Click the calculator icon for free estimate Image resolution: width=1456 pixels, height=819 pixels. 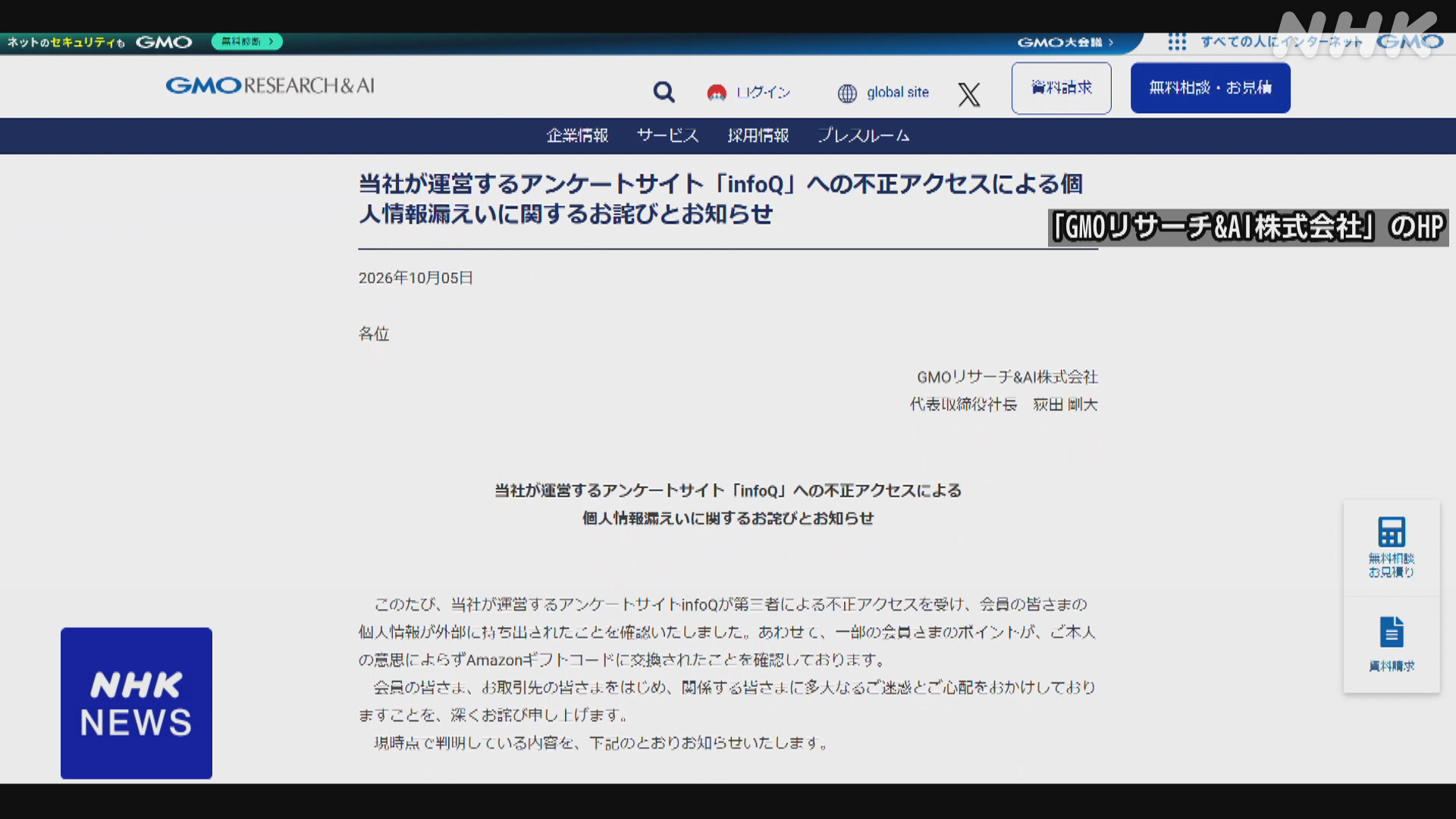1392,532
